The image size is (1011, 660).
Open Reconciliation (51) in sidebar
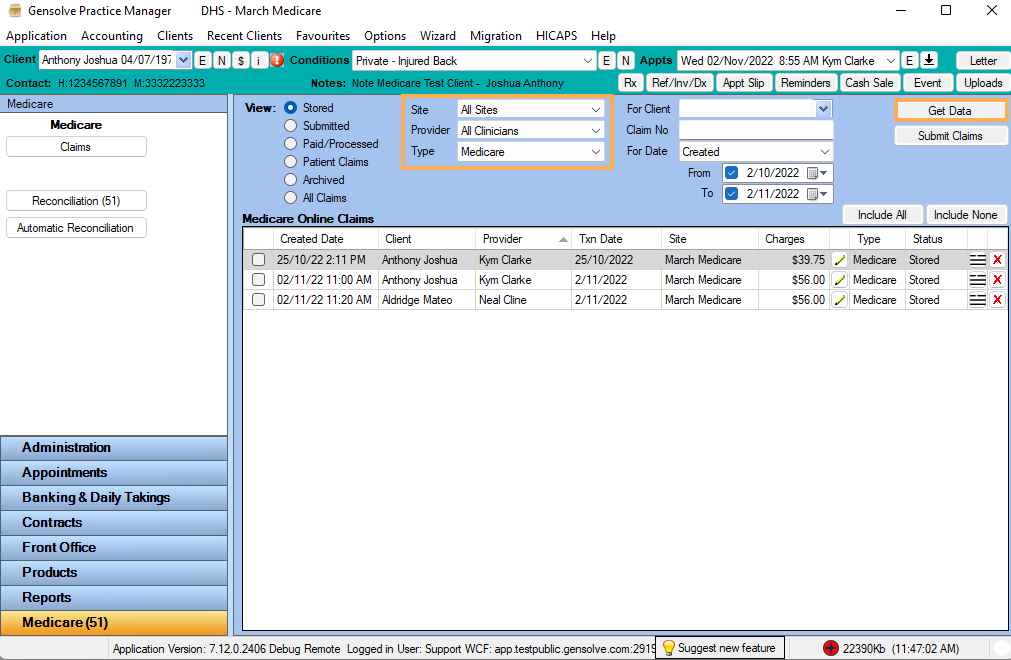coord(76,200)
